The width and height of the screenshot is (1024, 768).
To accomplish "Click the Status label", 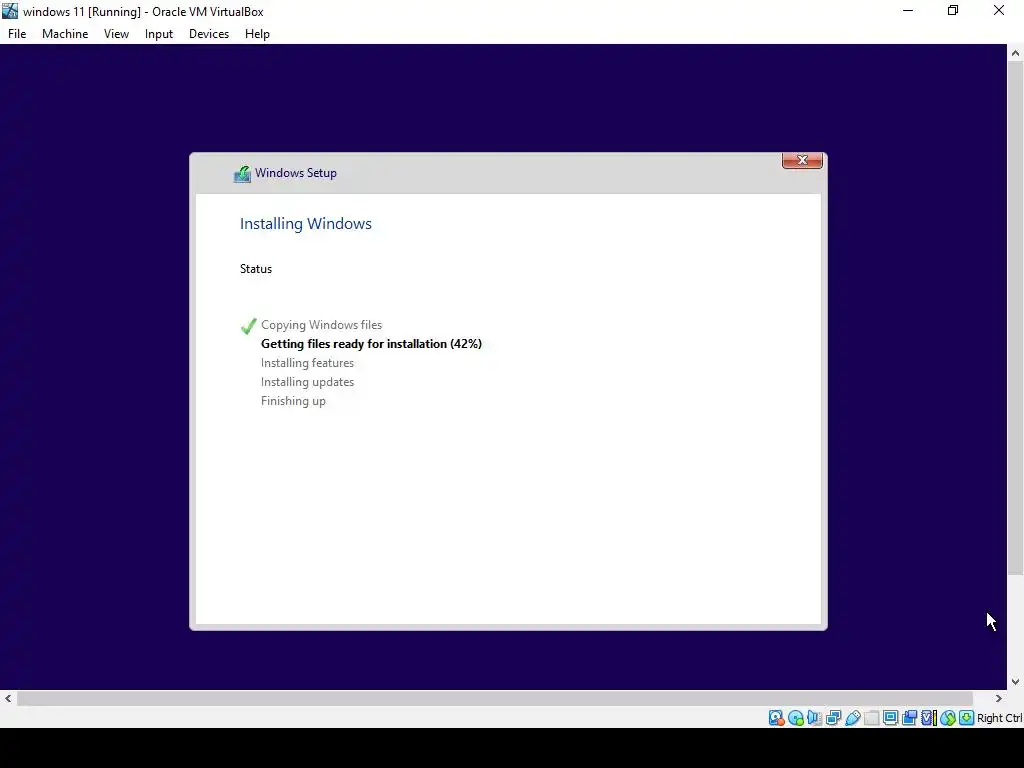I will coord(256,269).
